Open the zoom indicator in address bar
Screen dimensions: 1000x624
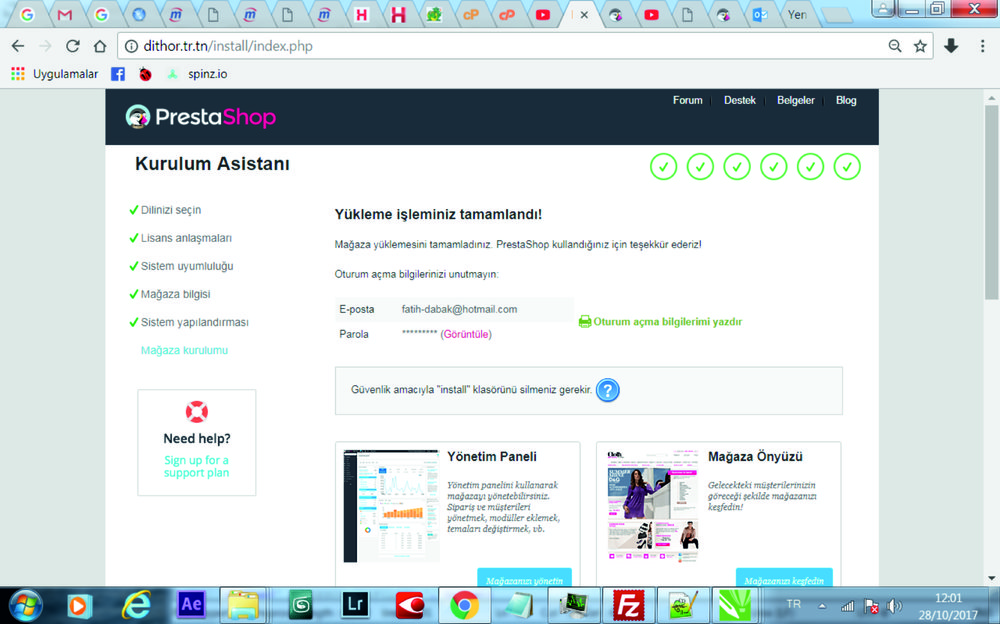coord(895,46)
